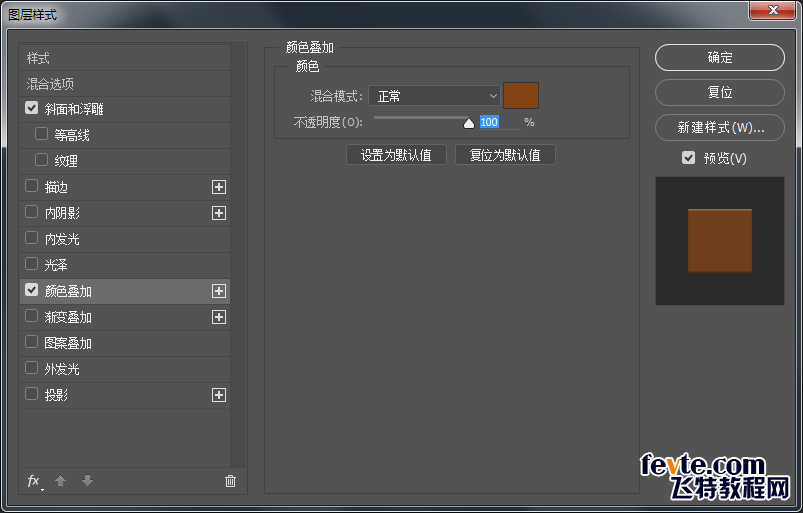Open the fx effects menu icon

pyautogui.click(x=34, y=481)
